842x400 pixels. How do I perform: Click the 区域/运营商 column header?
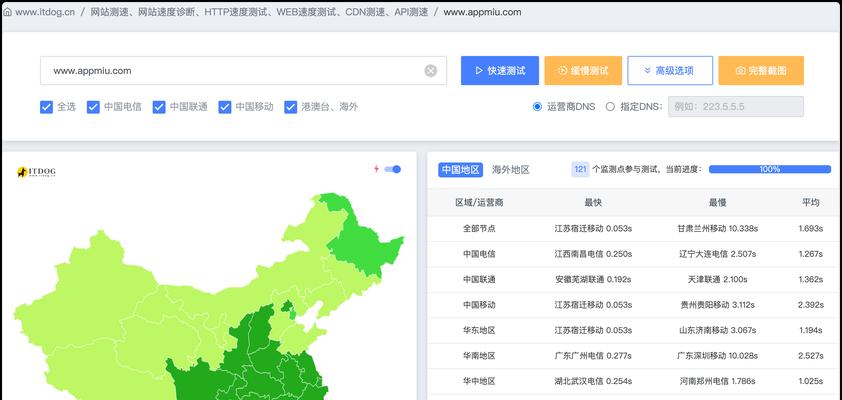(479, 202)
